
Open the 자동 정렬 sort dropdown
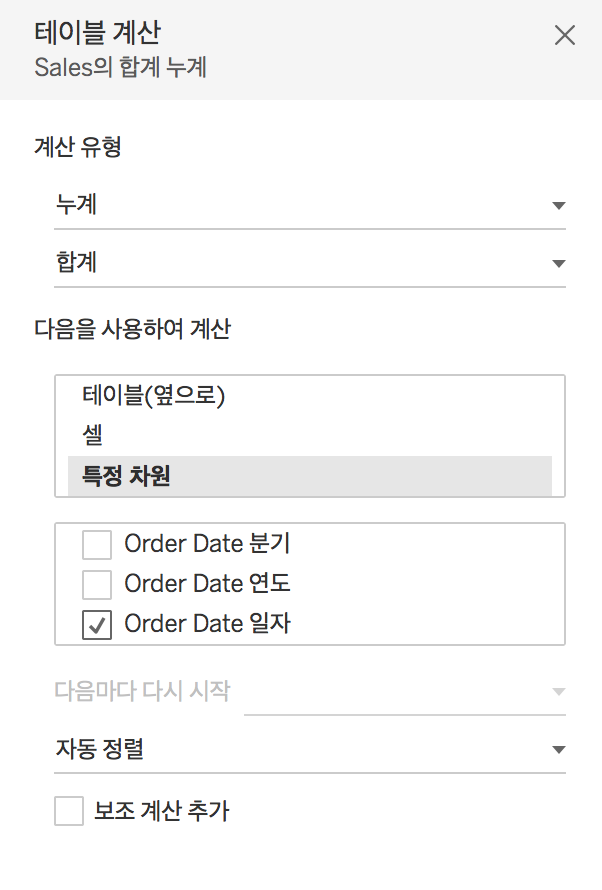click(300, 749)
